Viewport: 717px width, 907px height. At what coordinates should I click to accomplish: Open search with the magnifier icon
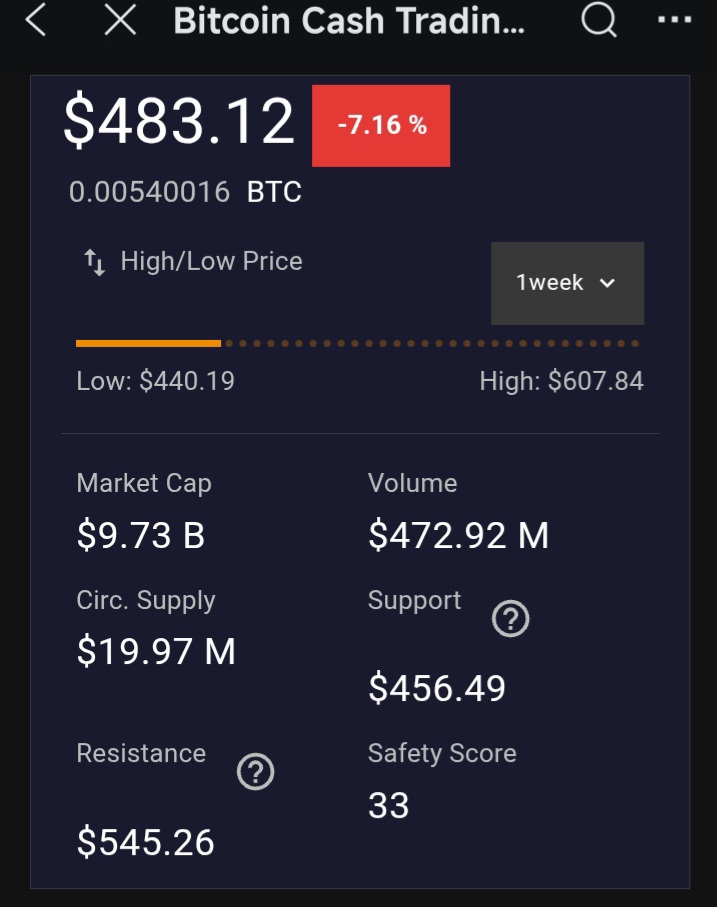[599, 20]
